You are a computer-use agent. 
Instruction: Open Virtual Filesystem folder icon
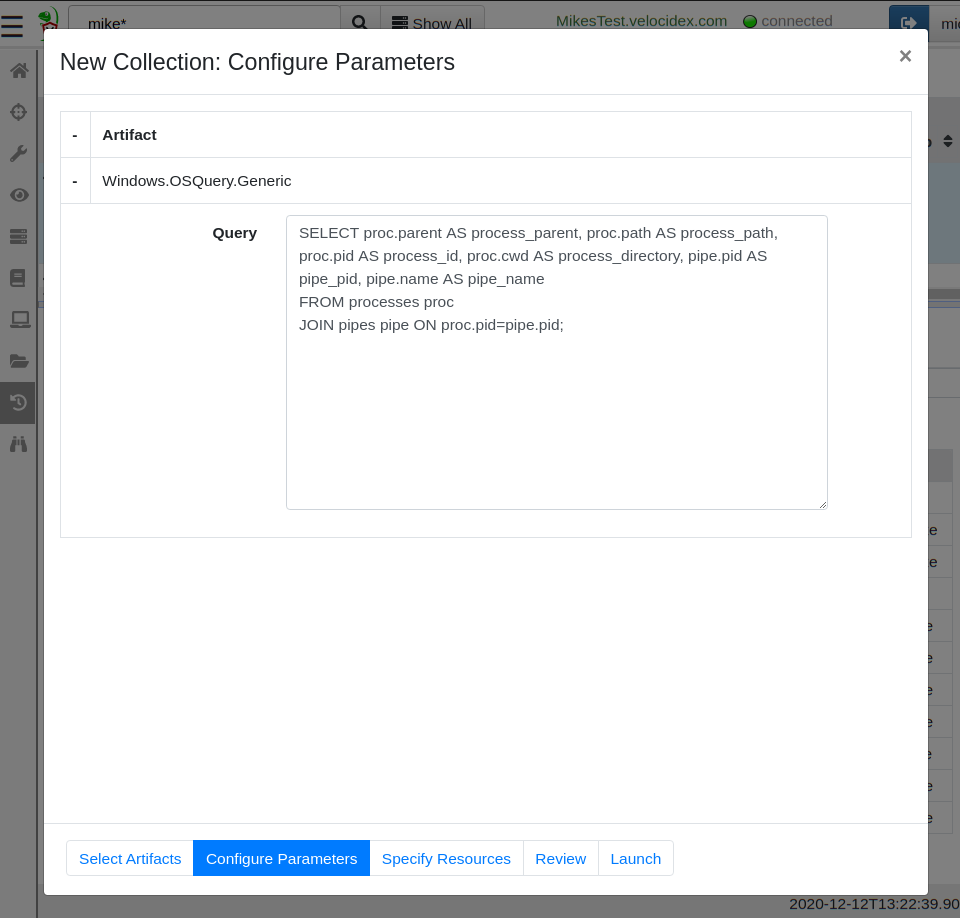point(18,361)
